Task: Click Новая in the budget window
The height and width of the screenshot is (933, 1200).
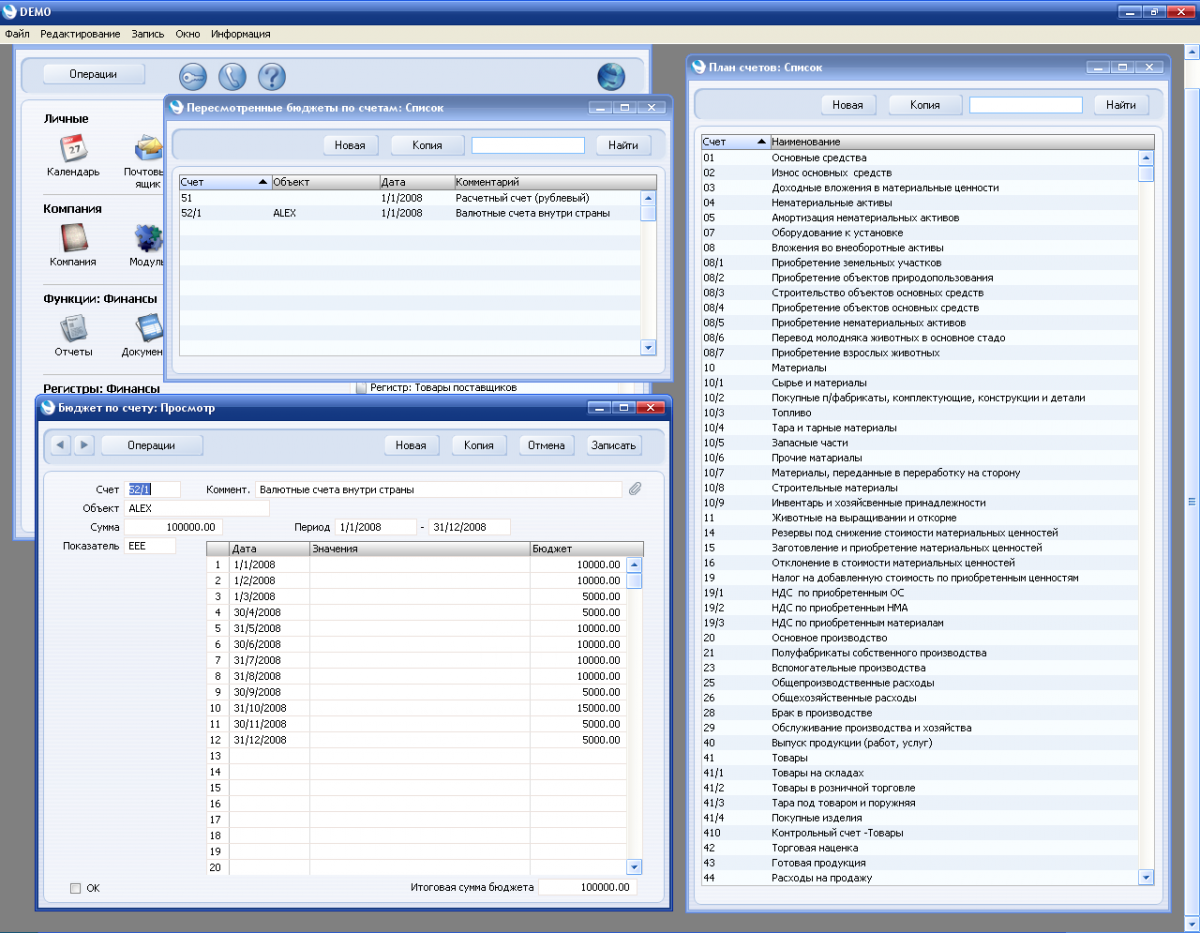Action: coord(411,445)
